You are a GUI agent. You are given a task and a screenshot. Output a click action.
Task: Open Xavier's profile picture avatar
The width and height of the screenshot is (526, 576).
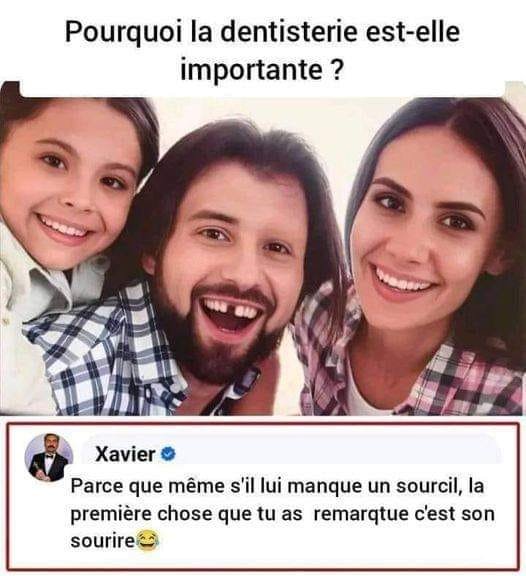tap(49, 458)
